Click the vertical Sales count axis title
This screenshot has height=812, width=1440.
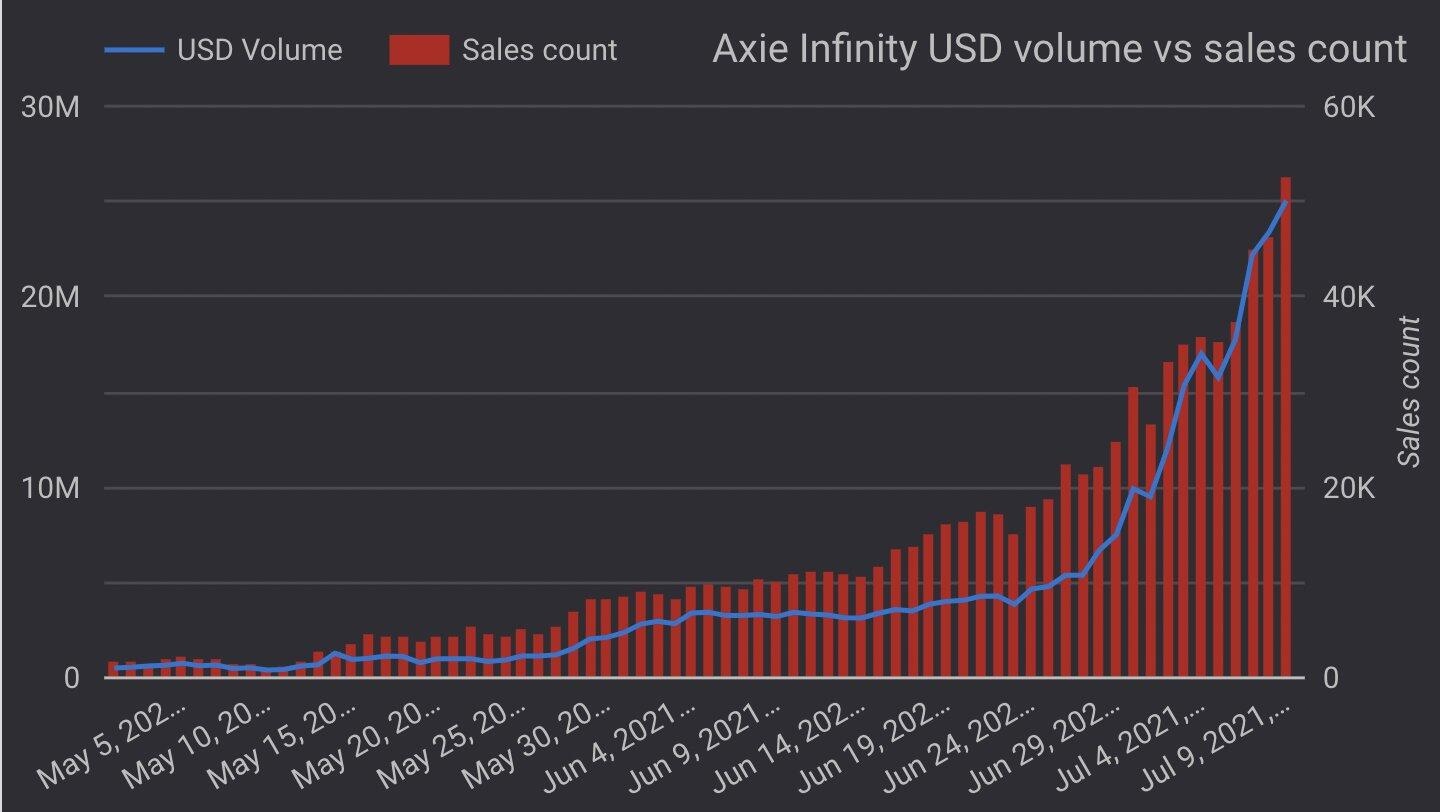click(x=1408, y=391)
